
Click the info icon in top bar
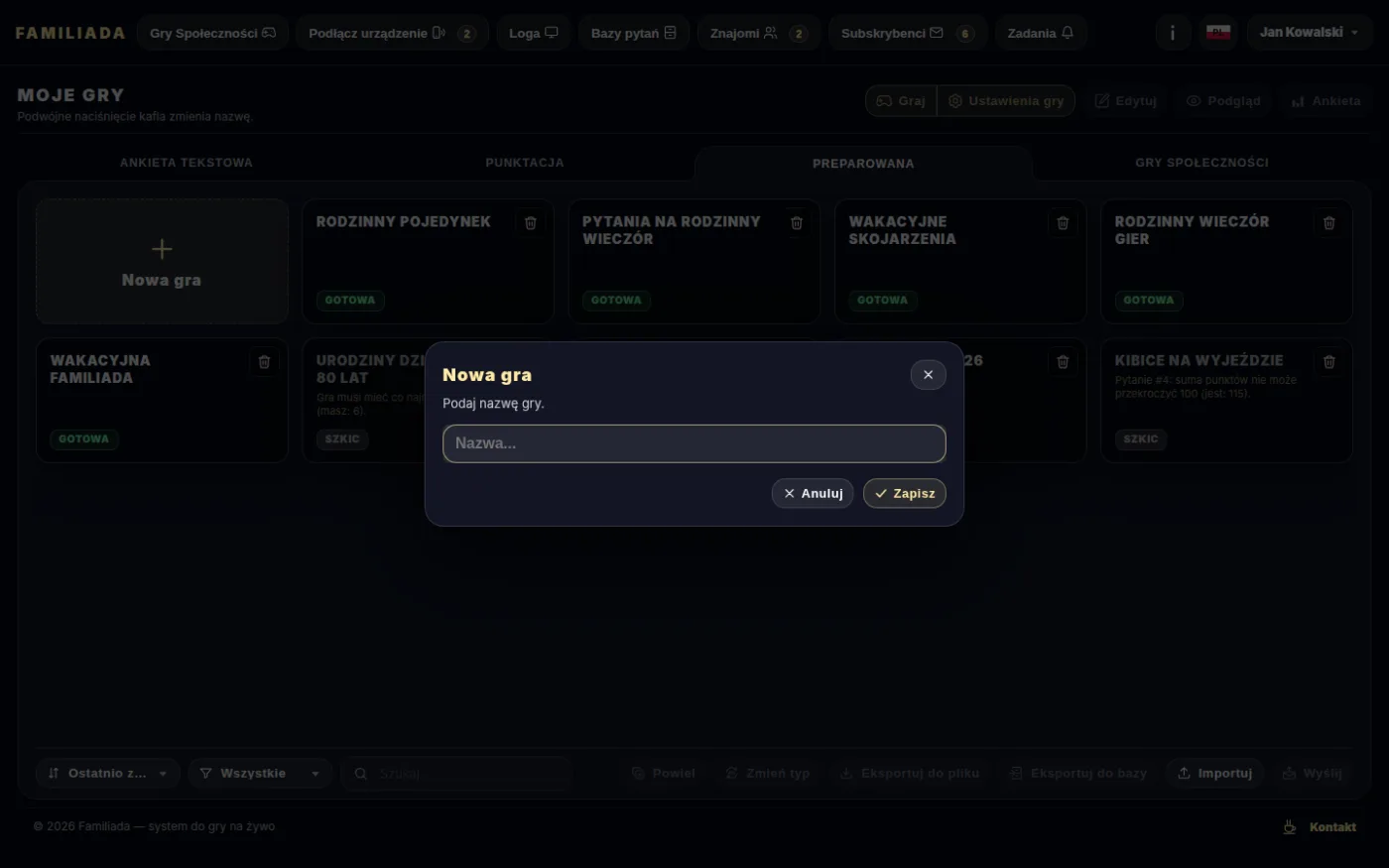[1173, 33]
